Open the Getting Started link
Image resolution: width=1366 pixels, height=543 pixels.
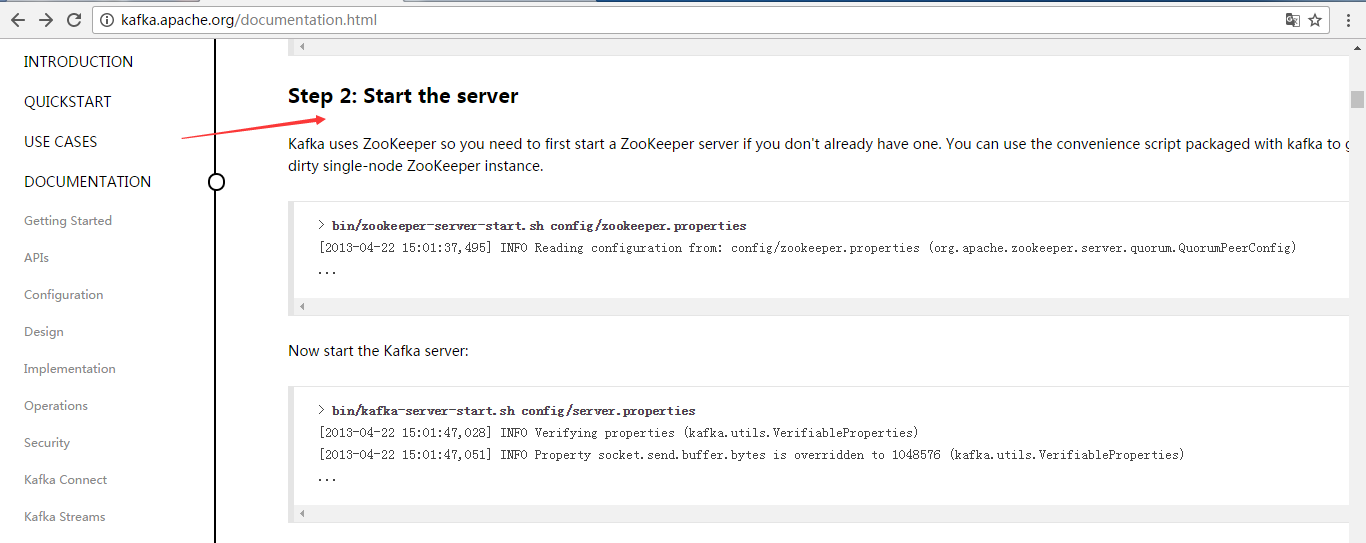68,221
